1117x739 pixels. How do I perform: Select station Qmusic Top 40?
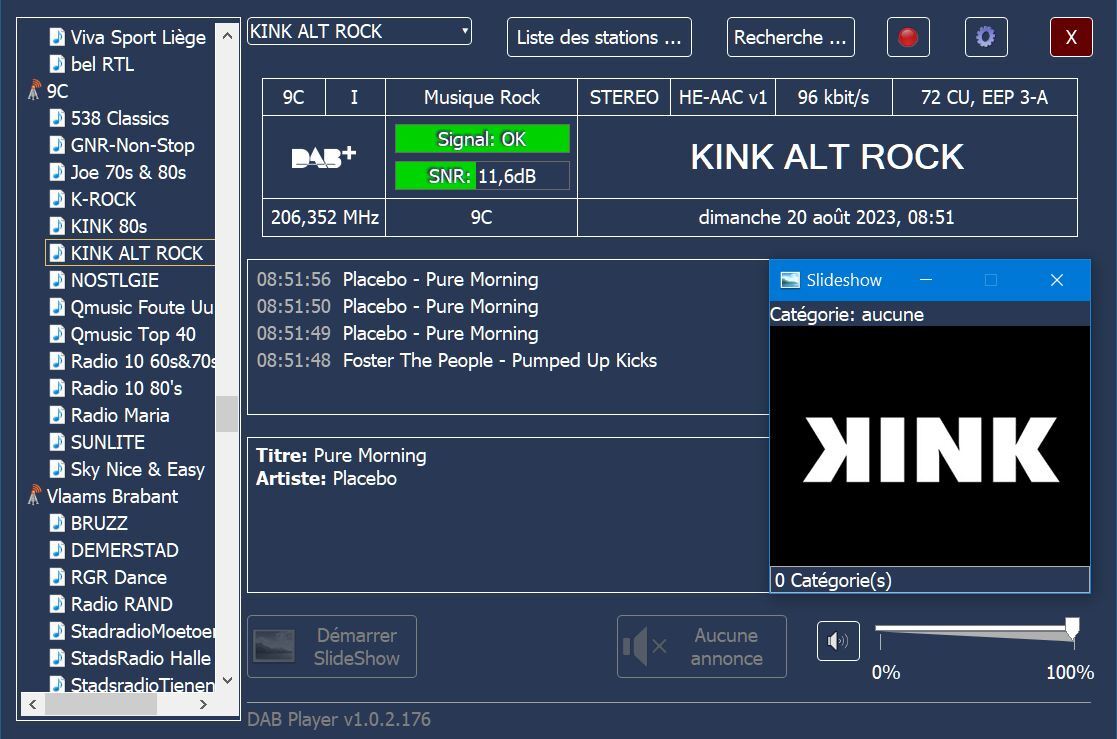133,334
